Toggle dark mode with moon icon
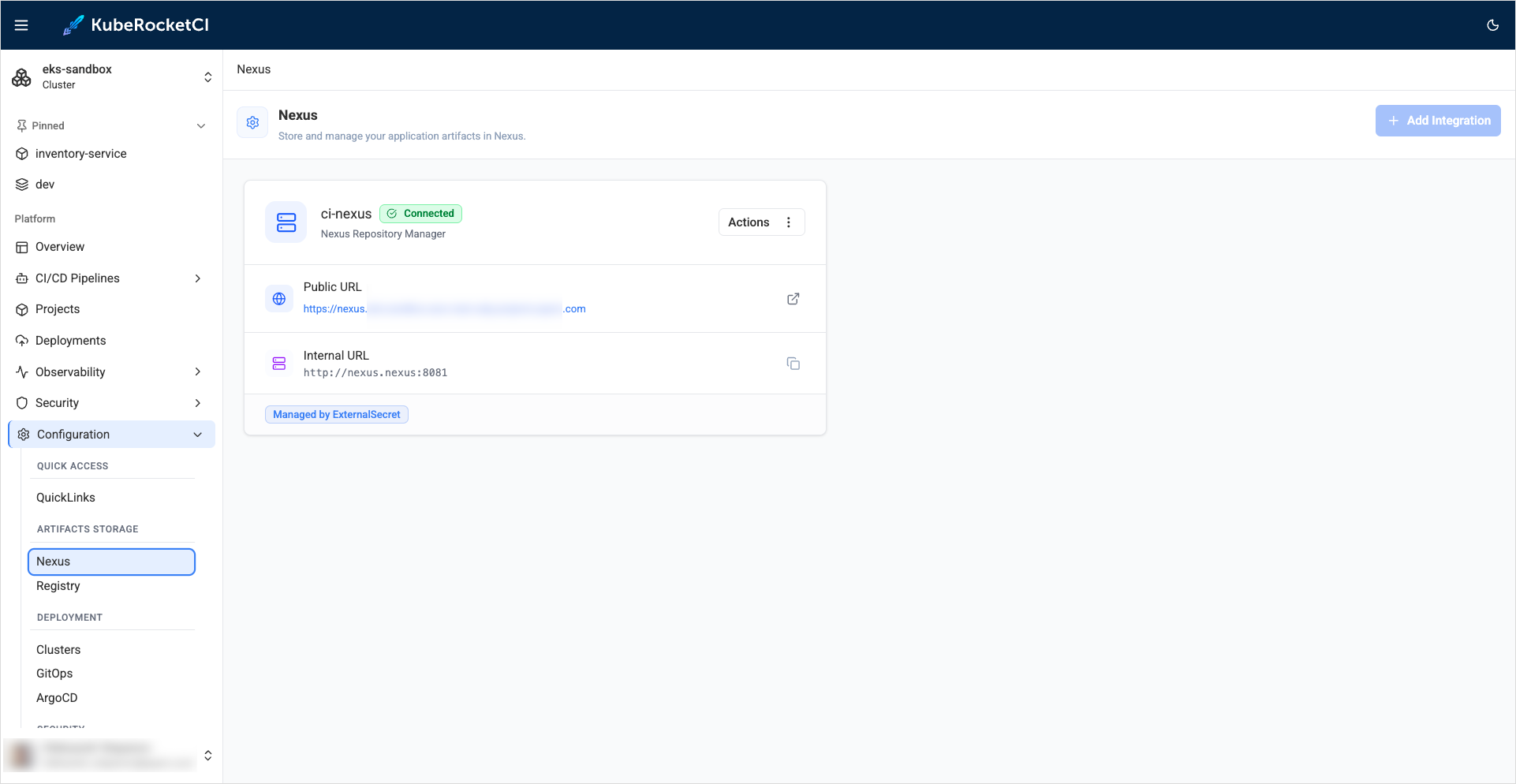Screen dimensions: 1516x784 1492,25
